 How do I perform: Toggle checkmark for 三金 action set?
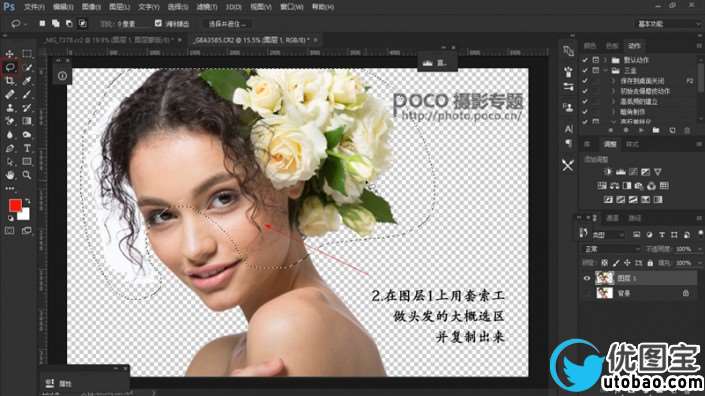click(585, 71)
